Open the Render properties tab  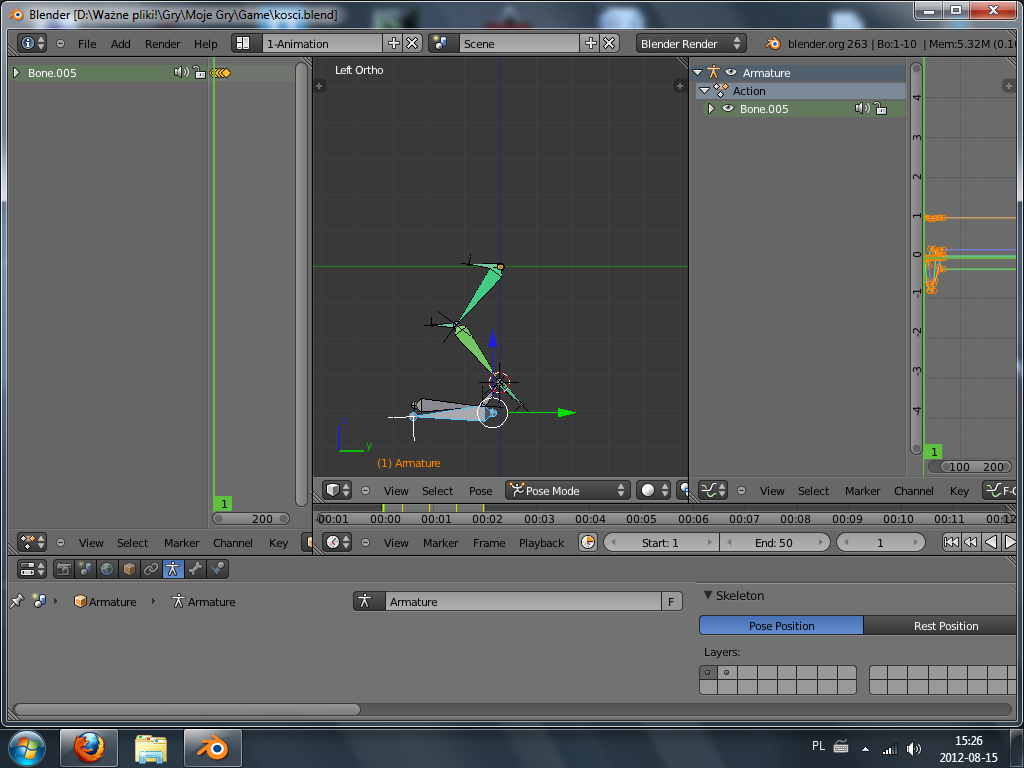pos(64,569)
